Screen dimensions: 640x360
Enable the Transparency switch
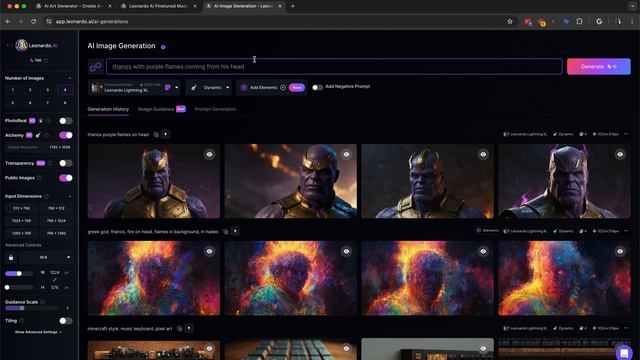[x=66, y=163]
